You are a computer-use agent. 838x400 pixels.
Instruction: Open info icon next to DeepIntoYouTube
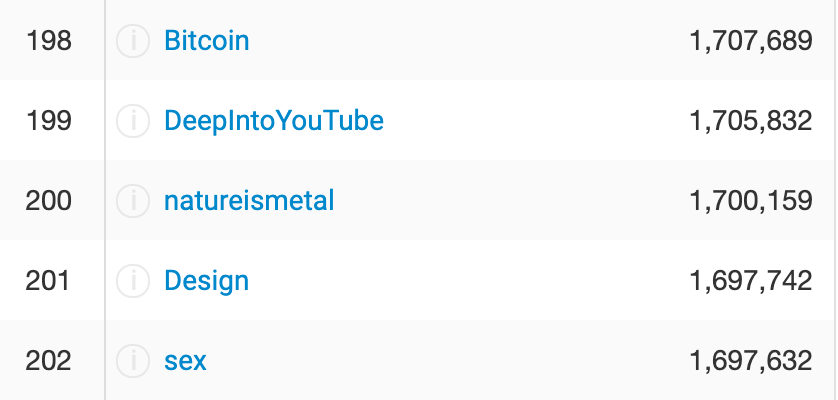133,121
